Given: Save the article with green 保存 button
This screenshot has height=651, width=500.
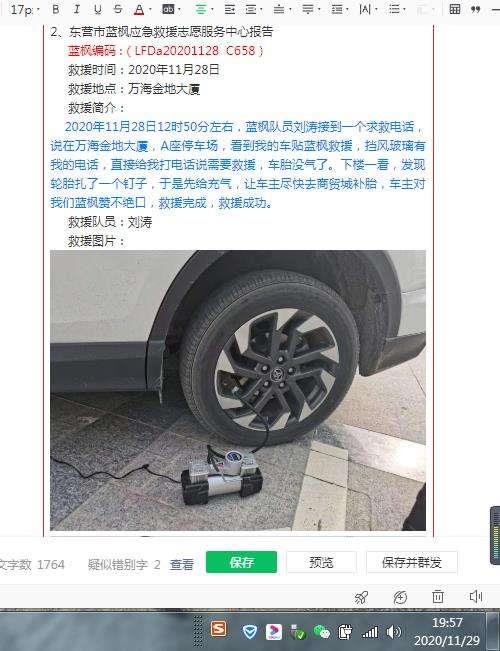Looking at the screenshot, I should 241,562.
